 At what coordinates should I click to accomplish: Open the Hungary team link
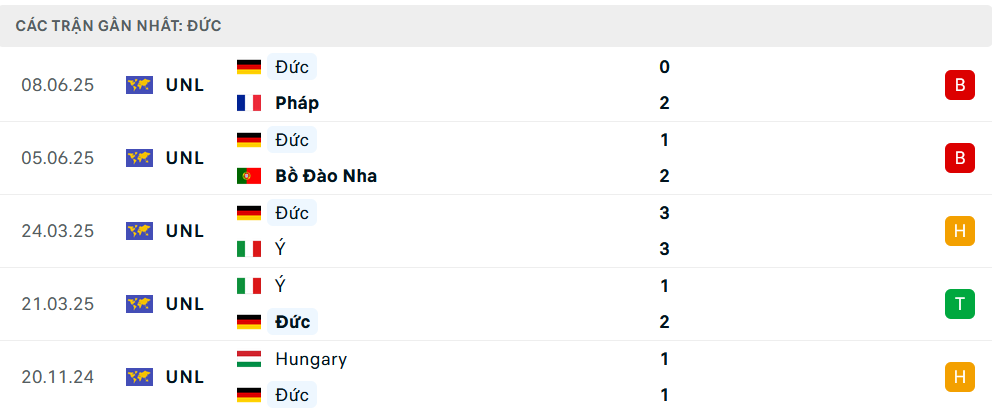click(x=311, y=359)
